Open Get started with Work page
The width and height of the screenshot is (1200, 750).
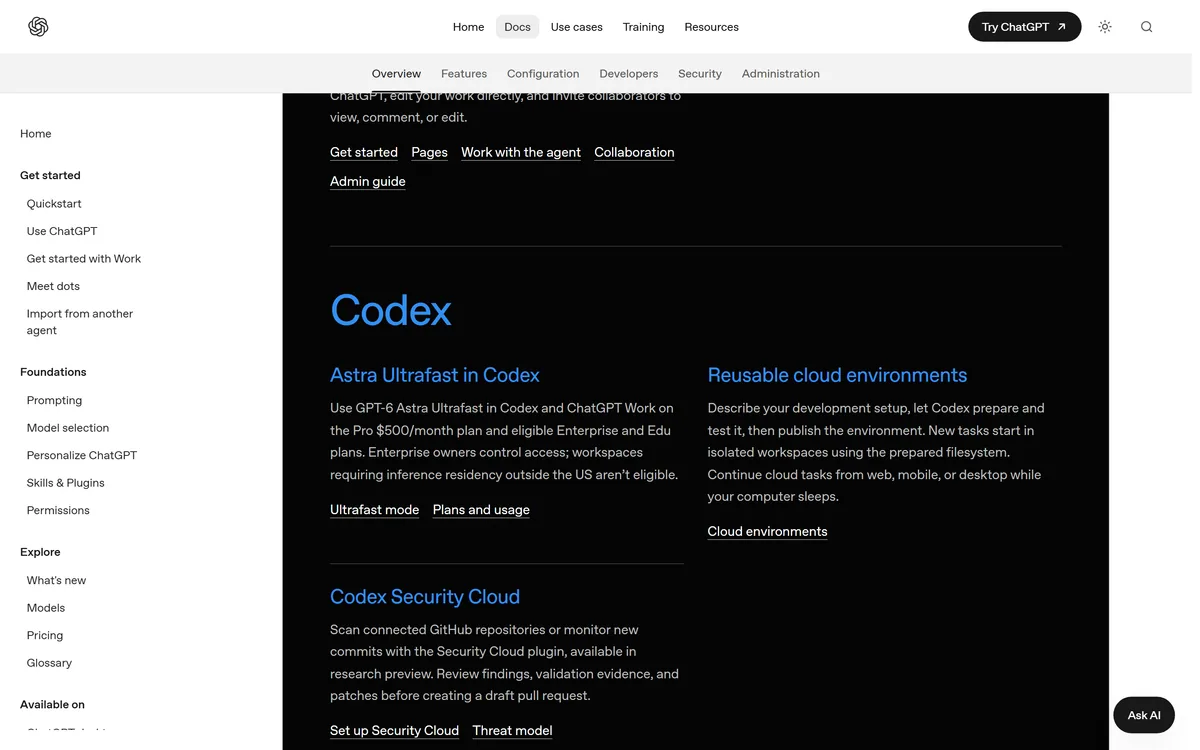(84, 259)
